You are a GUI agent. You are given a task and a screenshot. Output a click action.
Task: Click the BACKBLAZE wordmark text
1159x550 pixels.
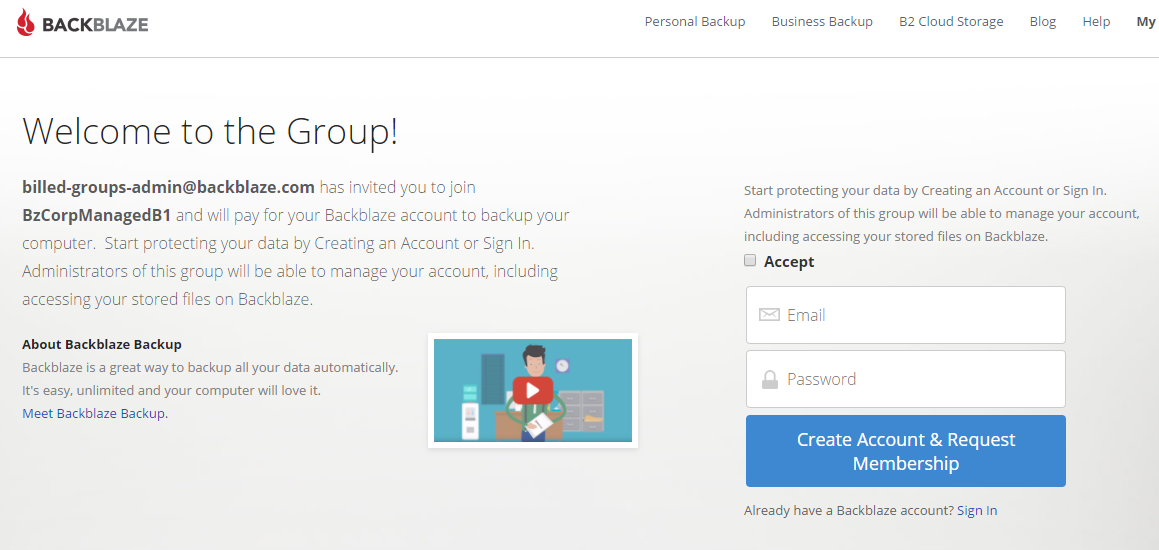(x=95, y=24)
